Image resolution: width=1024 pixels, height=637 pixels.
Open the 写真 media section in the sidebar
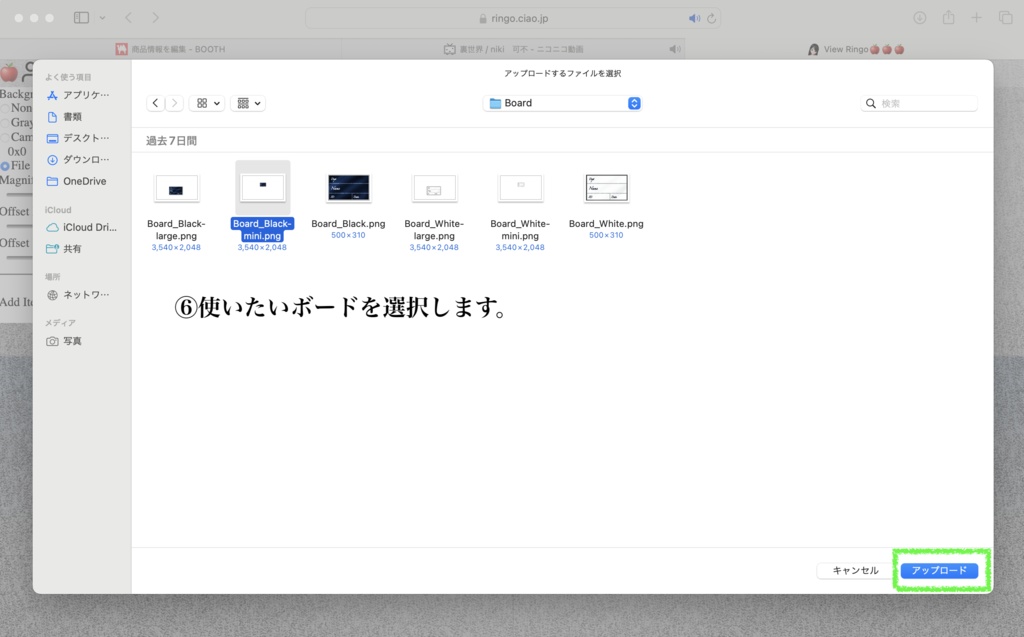point(72,340)
